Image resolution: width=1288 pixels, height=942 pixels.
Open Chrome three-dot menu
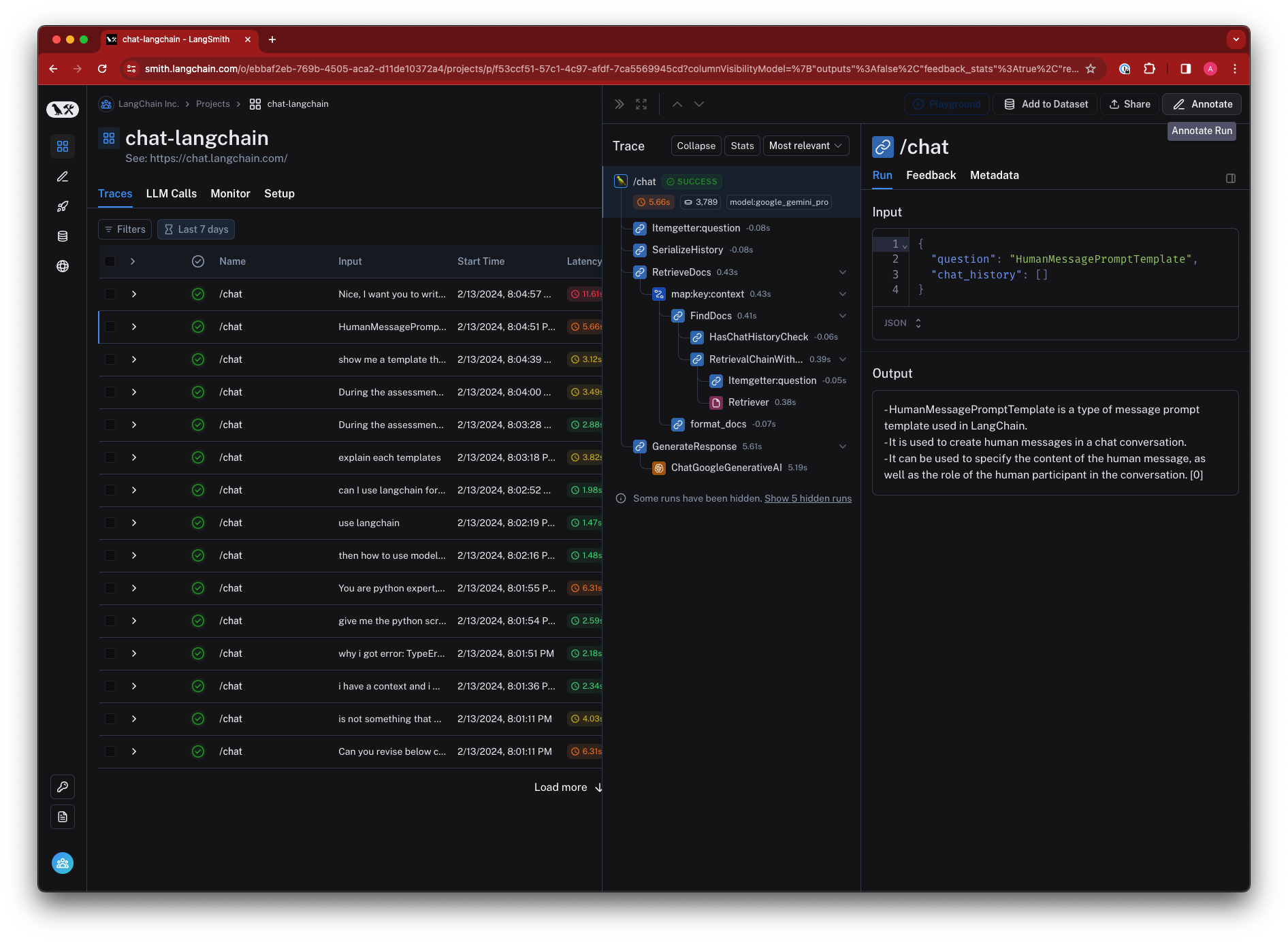point(1235,69)
